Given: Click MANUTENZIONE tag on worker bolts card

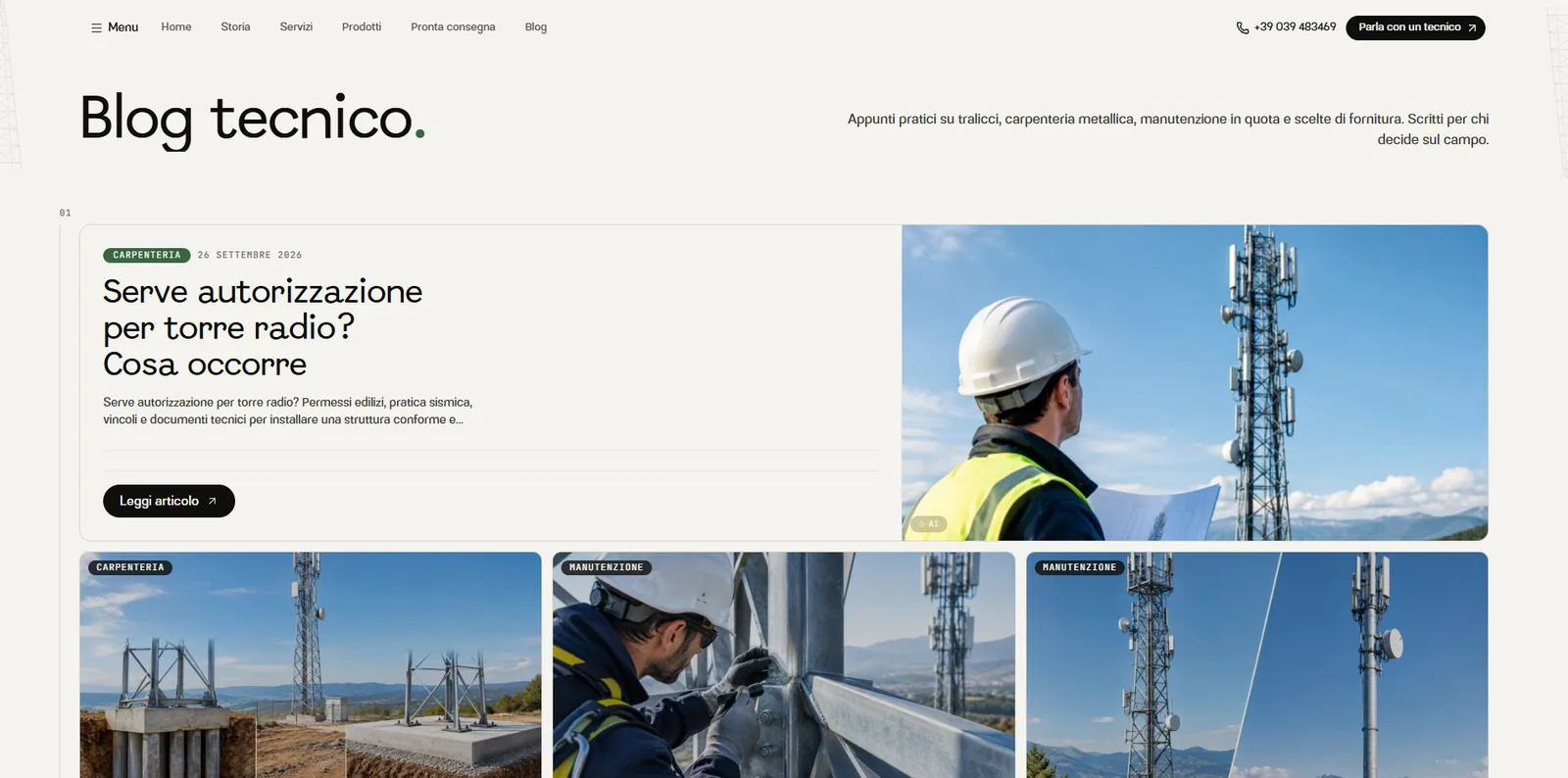Looking at the screenshot, I should pyautogui.click(x=607, y=567).
